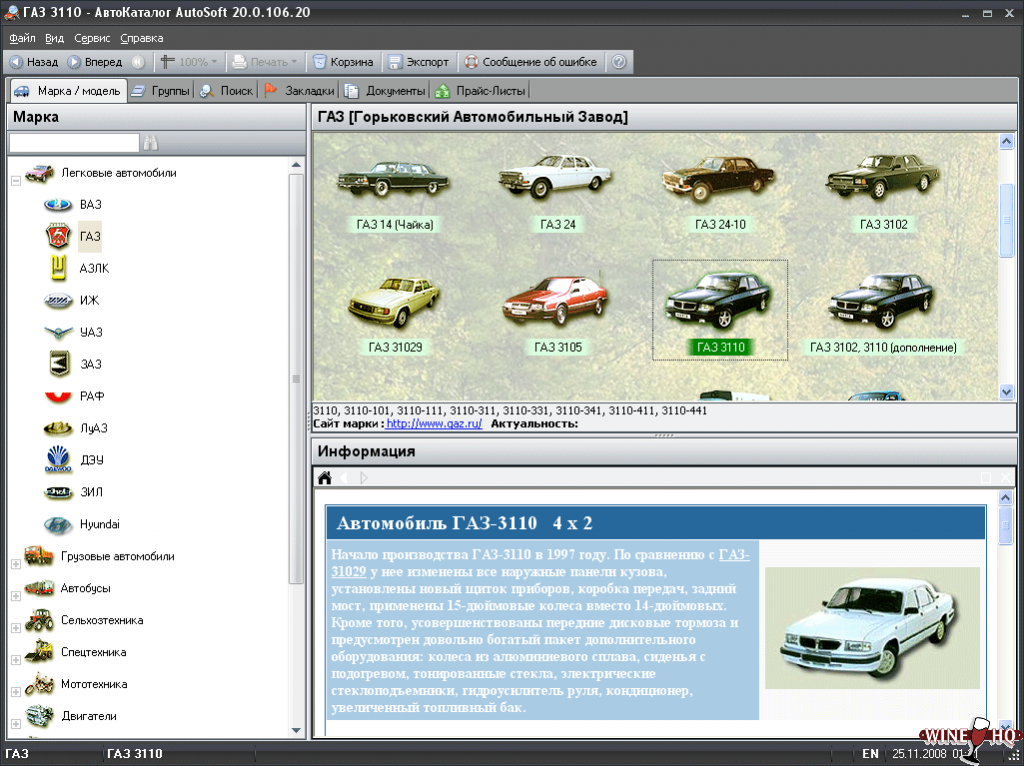
Task: Select the УАЗ brand logo
Action: pyautogui.click(x=58, y=333)
